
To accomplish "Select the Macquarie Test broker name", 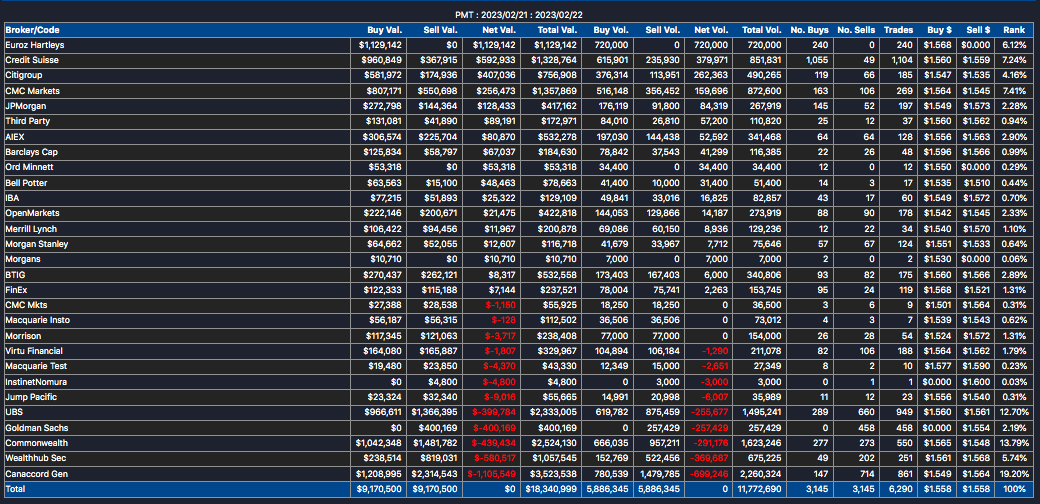I will click(36, 365).
